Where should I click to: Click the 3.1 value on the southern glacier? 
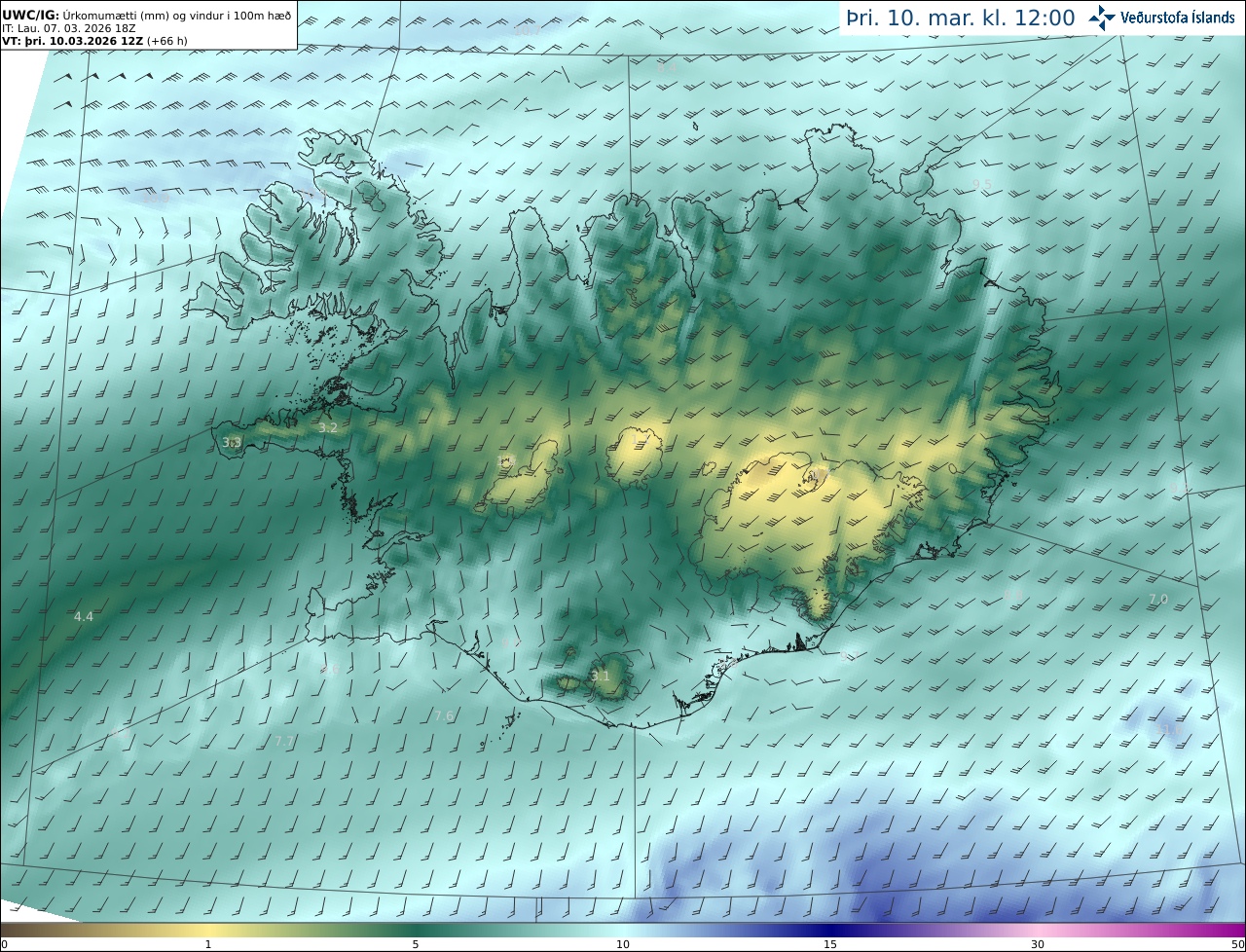(601, 676)
